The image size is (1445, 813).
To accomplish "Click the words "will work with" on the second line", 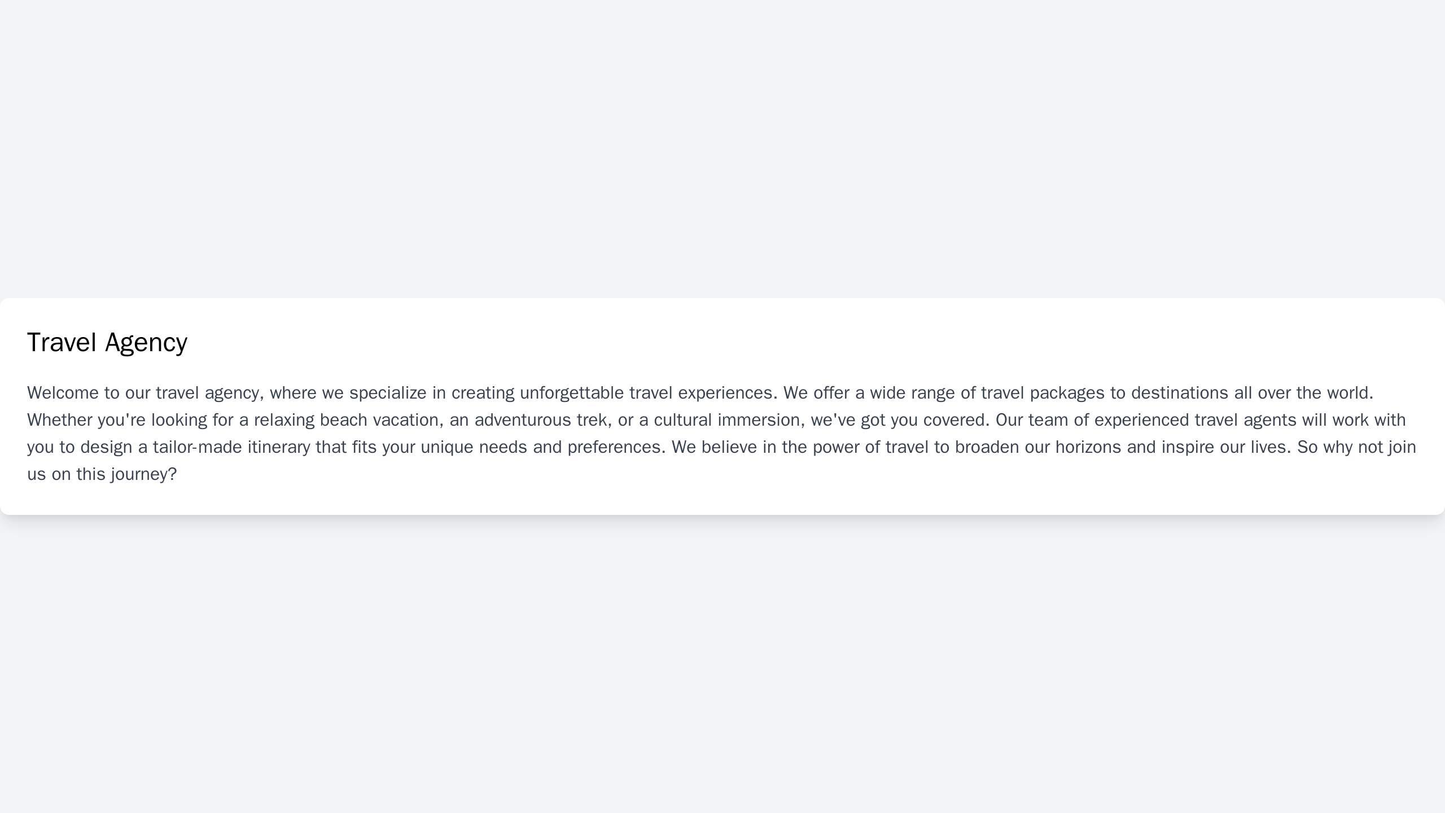I will tap(1350, 420).
